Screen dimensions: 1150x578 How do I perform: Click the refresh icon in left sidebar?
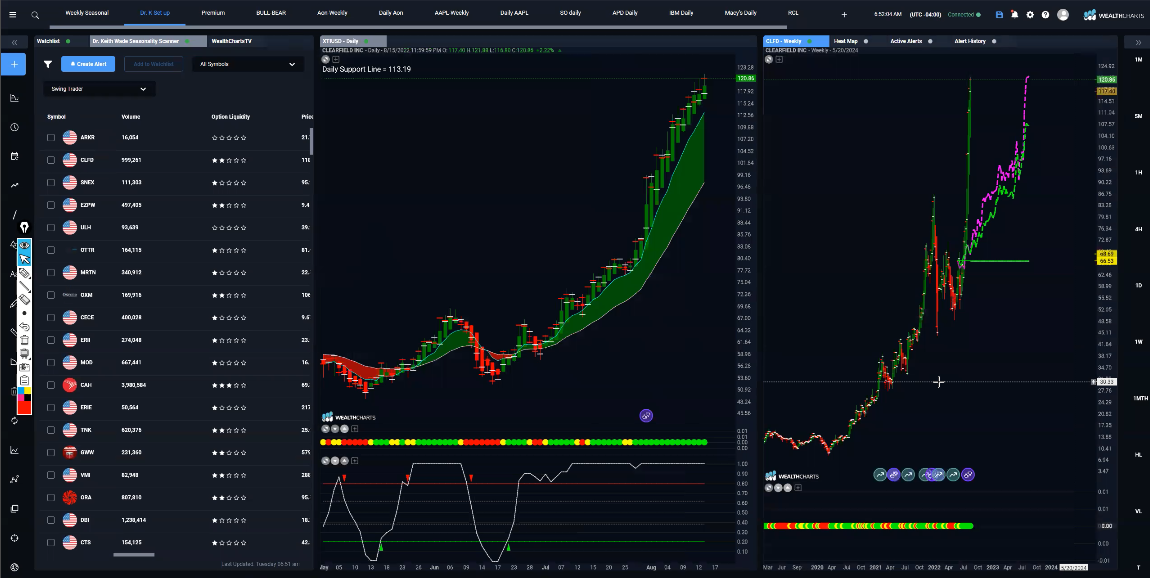click(x=14, y=420)
